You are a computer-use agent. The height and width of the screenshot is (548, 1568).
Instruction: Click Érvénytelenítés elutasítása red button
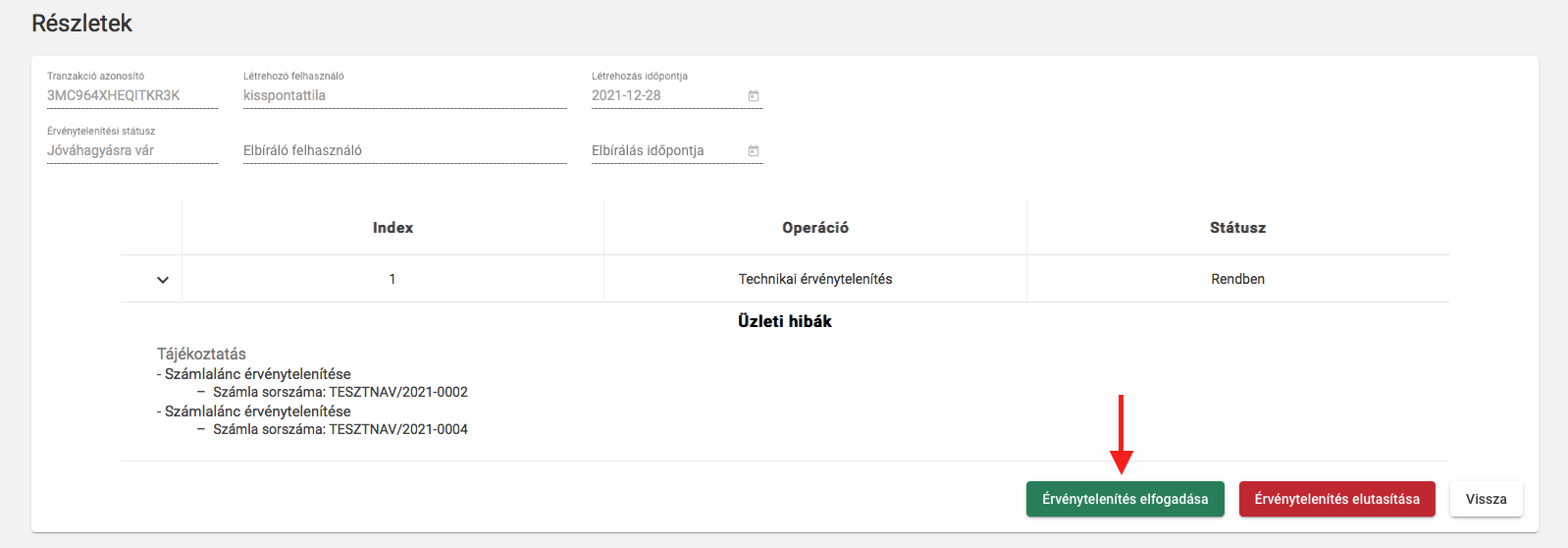[1336, 499]
